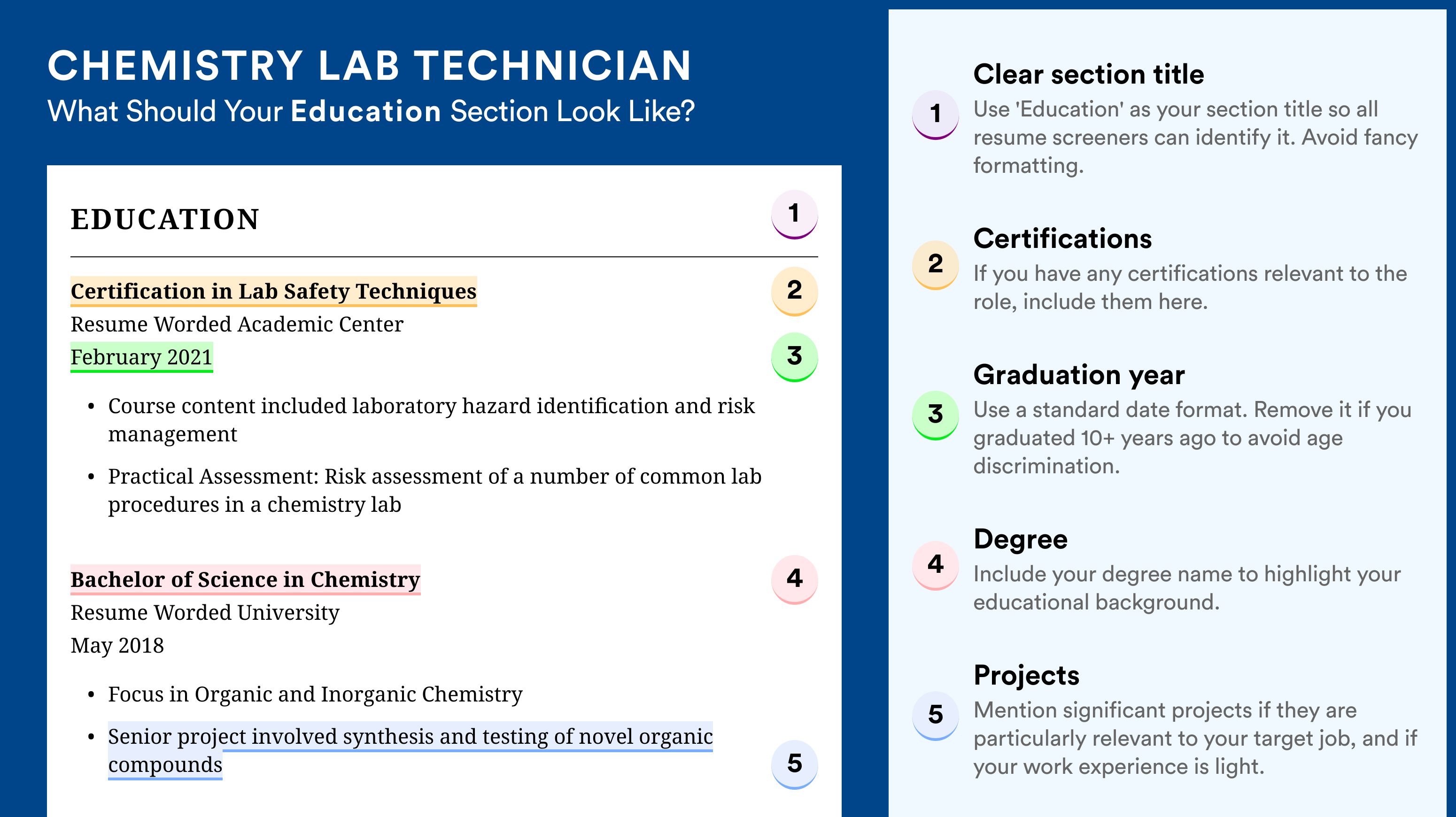Click the pink number 4 badge beside Bachelor degree

[794, 579]
